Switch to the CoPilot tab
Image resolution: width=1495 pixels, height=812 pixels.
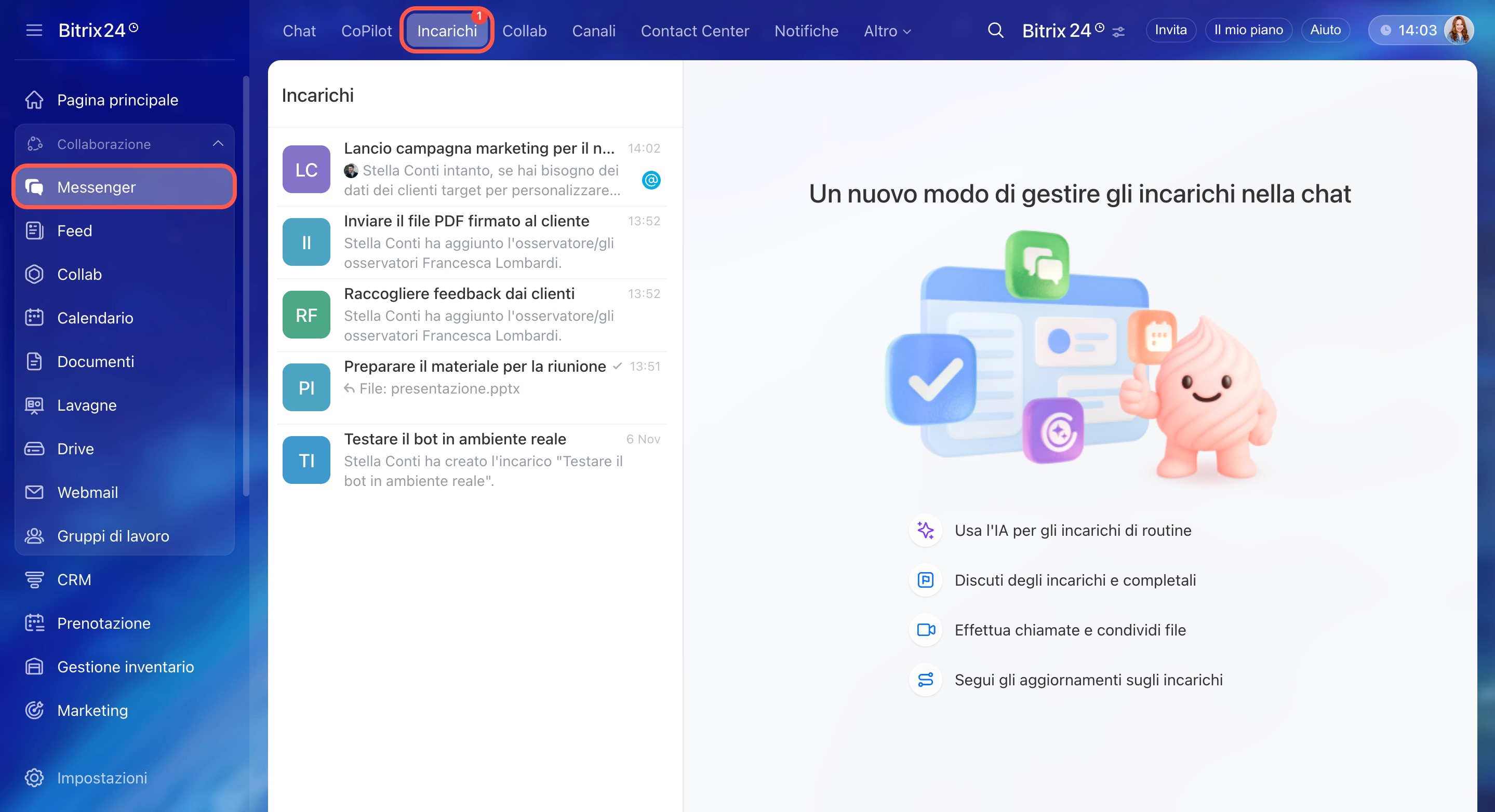pyautogui.click(x=366, y=31)
